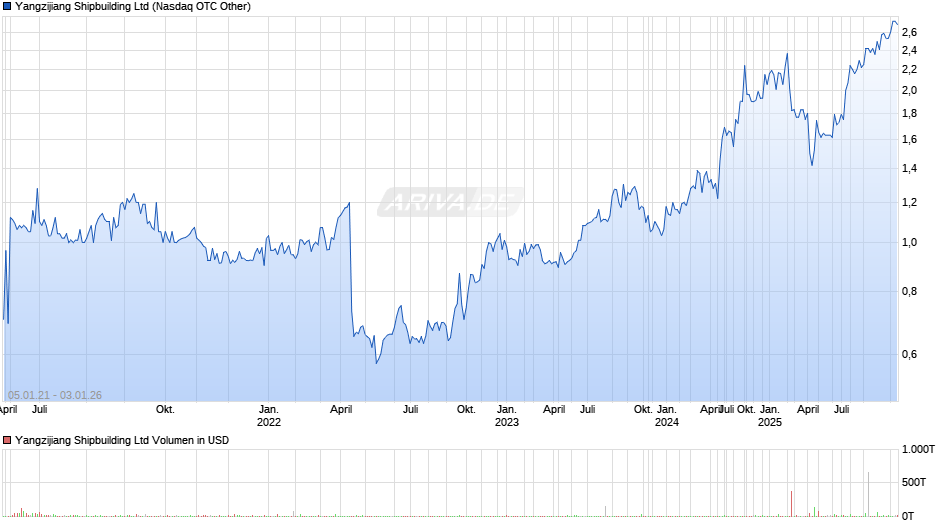Click the 2,2 price axis label
940x526 pixels.
[909, 70]
